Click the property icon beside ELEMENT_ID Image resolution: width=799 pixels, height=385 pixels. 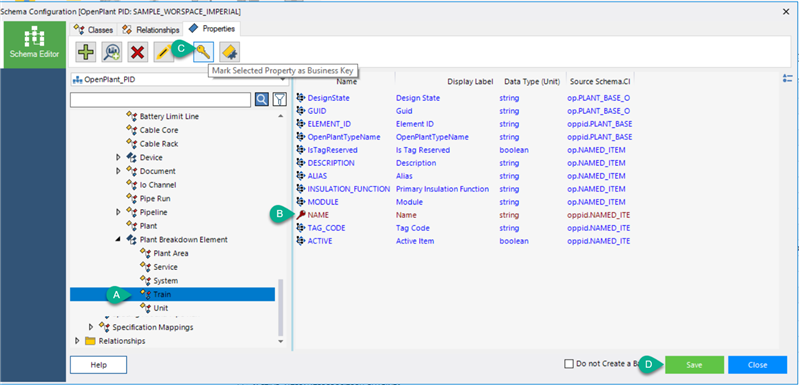tap(301, 124)
